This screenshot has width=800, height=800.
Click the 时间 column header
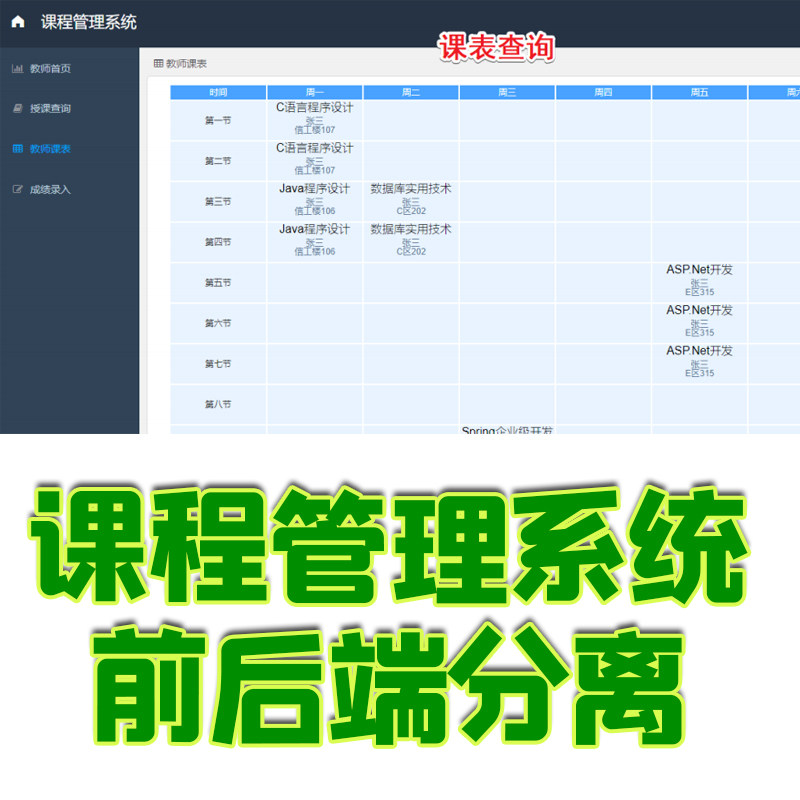218,89
